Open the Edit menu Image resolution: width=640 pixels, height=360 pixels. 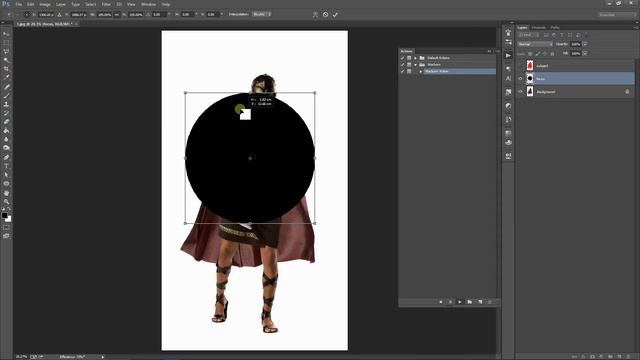(x=31, y=4)
